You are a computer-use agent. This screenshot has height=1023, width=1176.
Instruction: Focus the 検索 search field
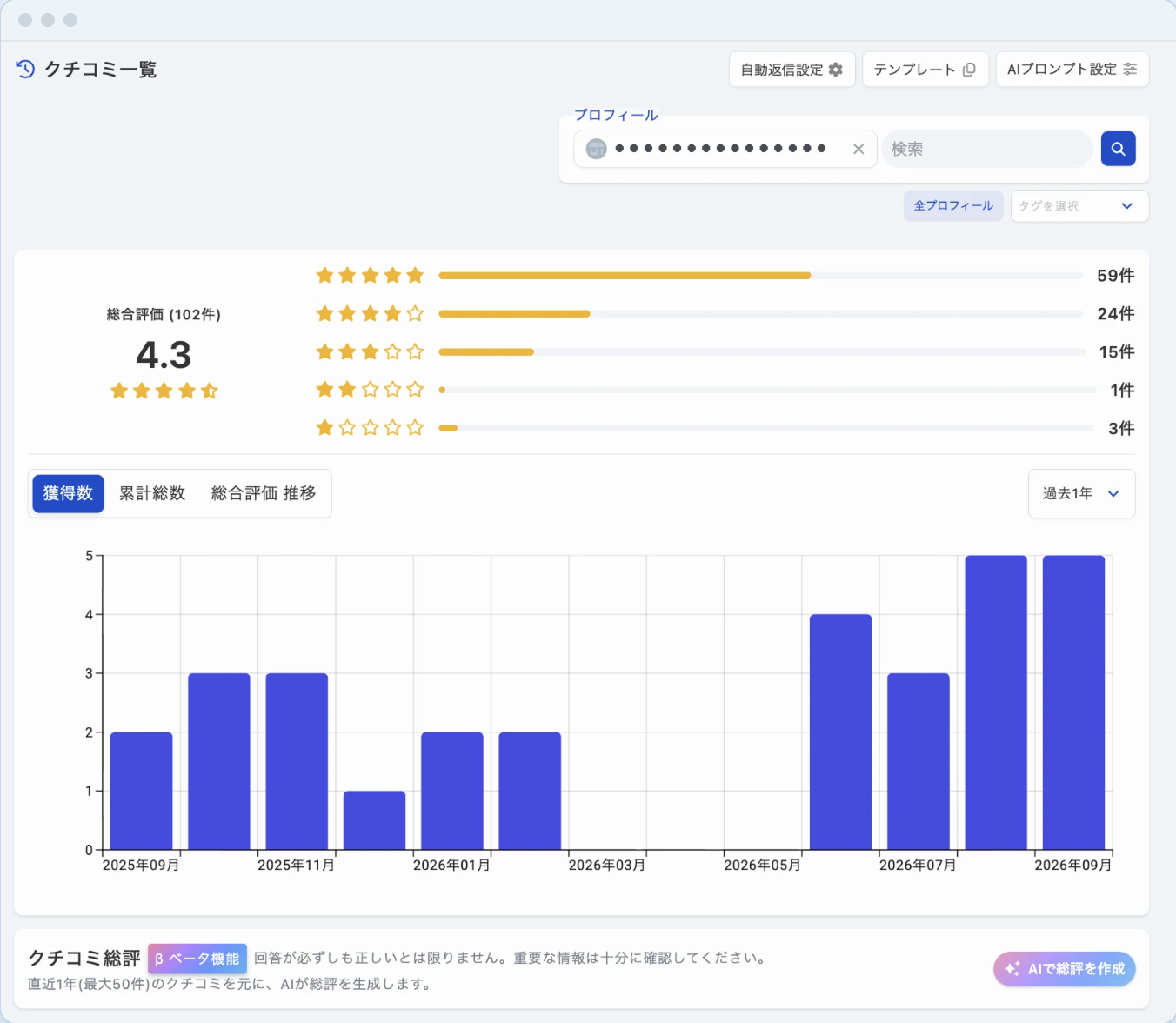point(987,149)
